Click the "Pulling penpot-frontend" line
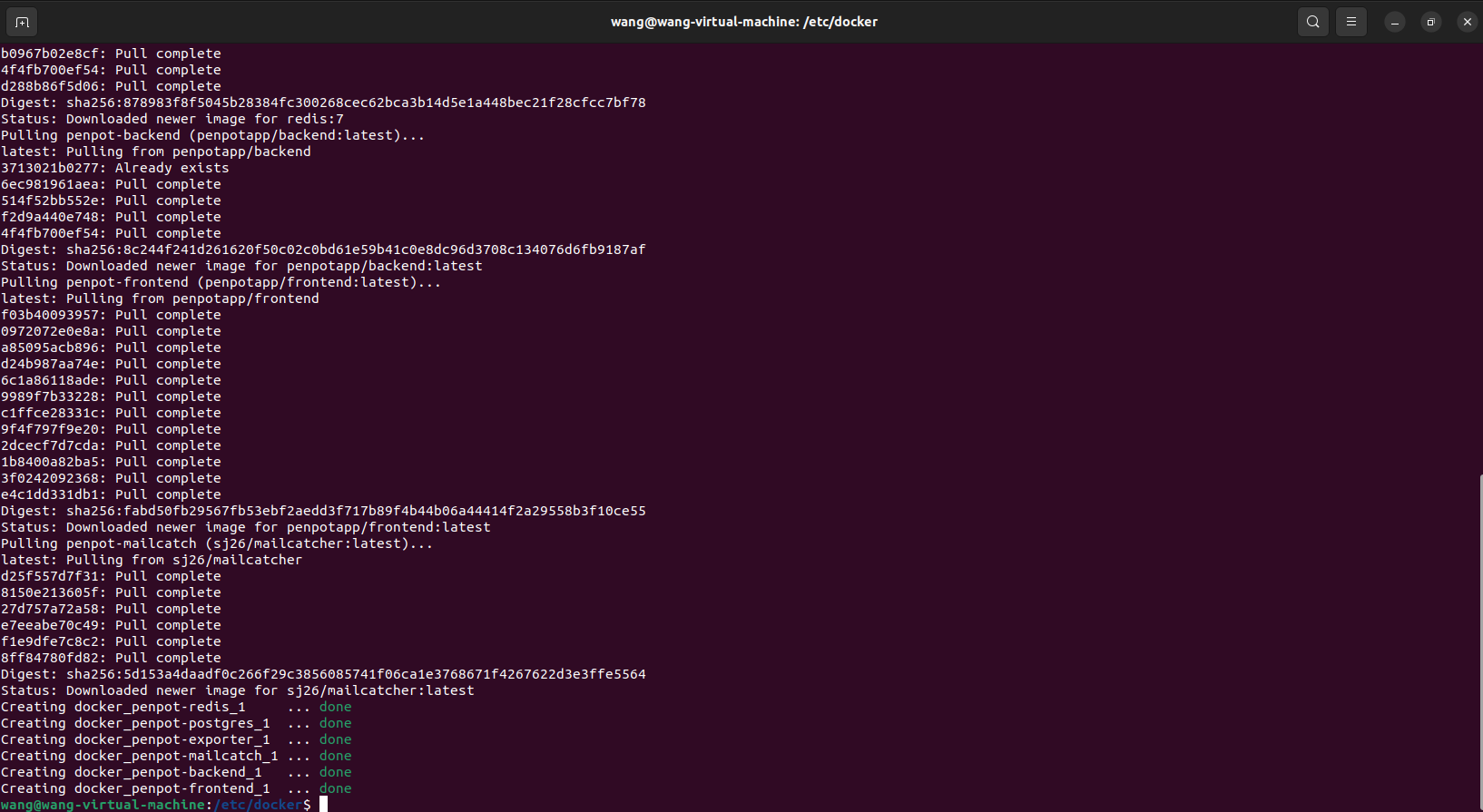 (x=221, y=282)
